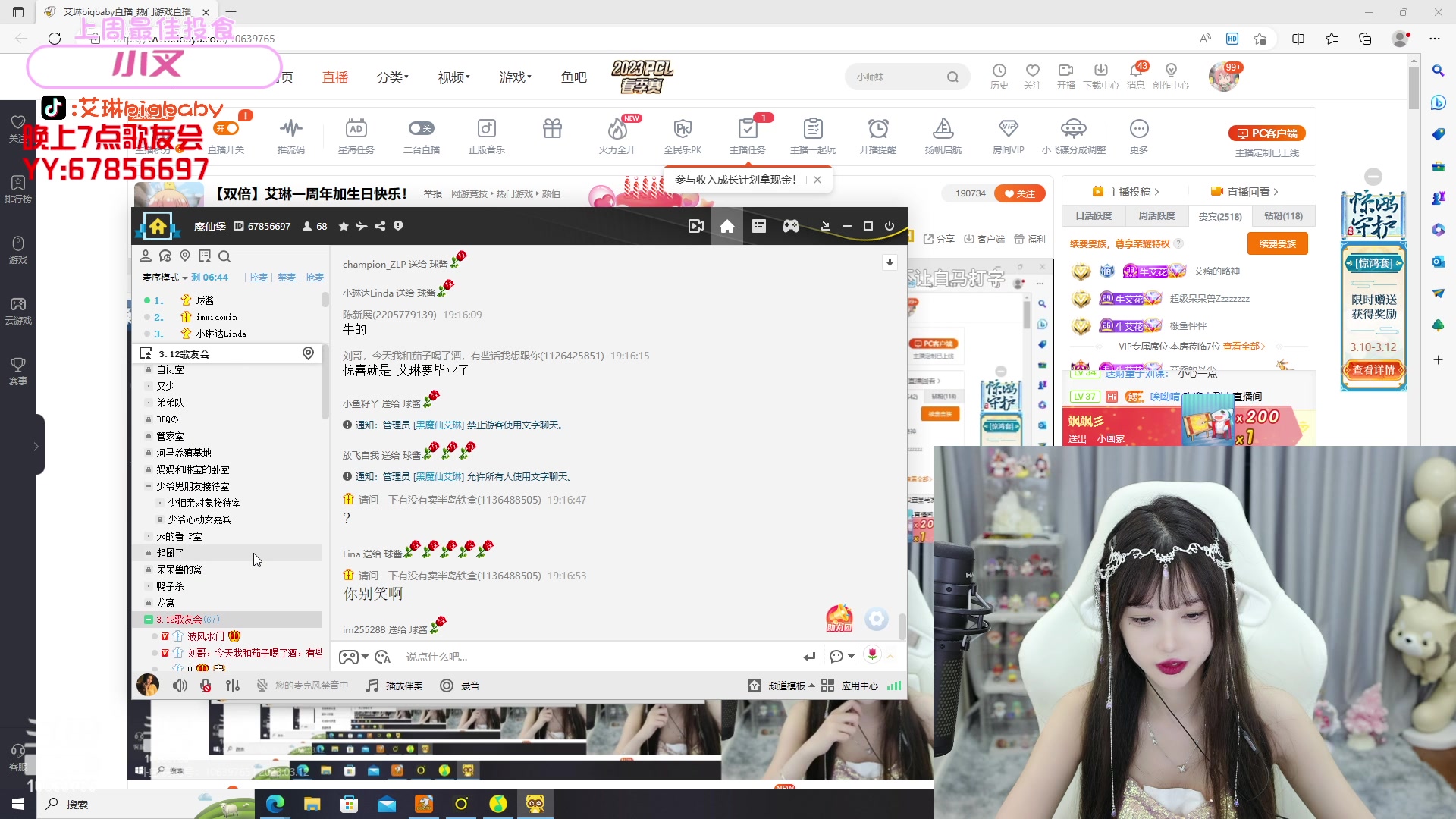This screenshot has height=819, width=1456.
Task: Switch to the 日活跃度 tab
Action: coord(1094,216)
